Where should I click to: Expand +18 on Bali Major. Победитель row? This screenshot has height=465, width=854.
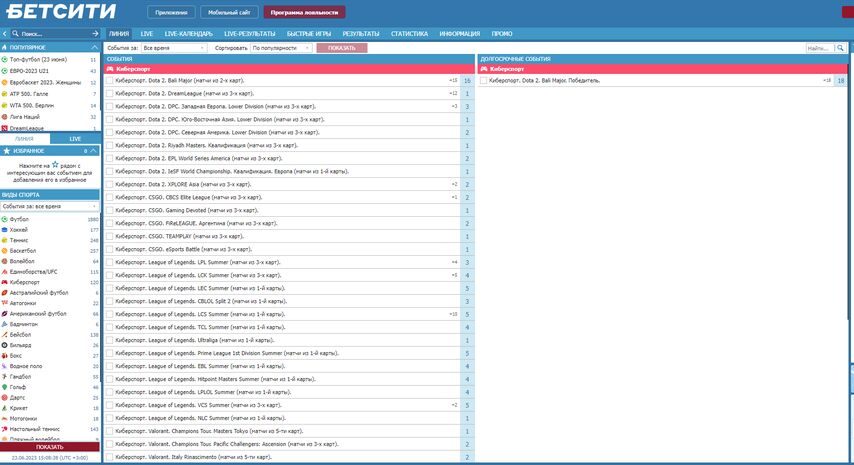pos(827,81)
